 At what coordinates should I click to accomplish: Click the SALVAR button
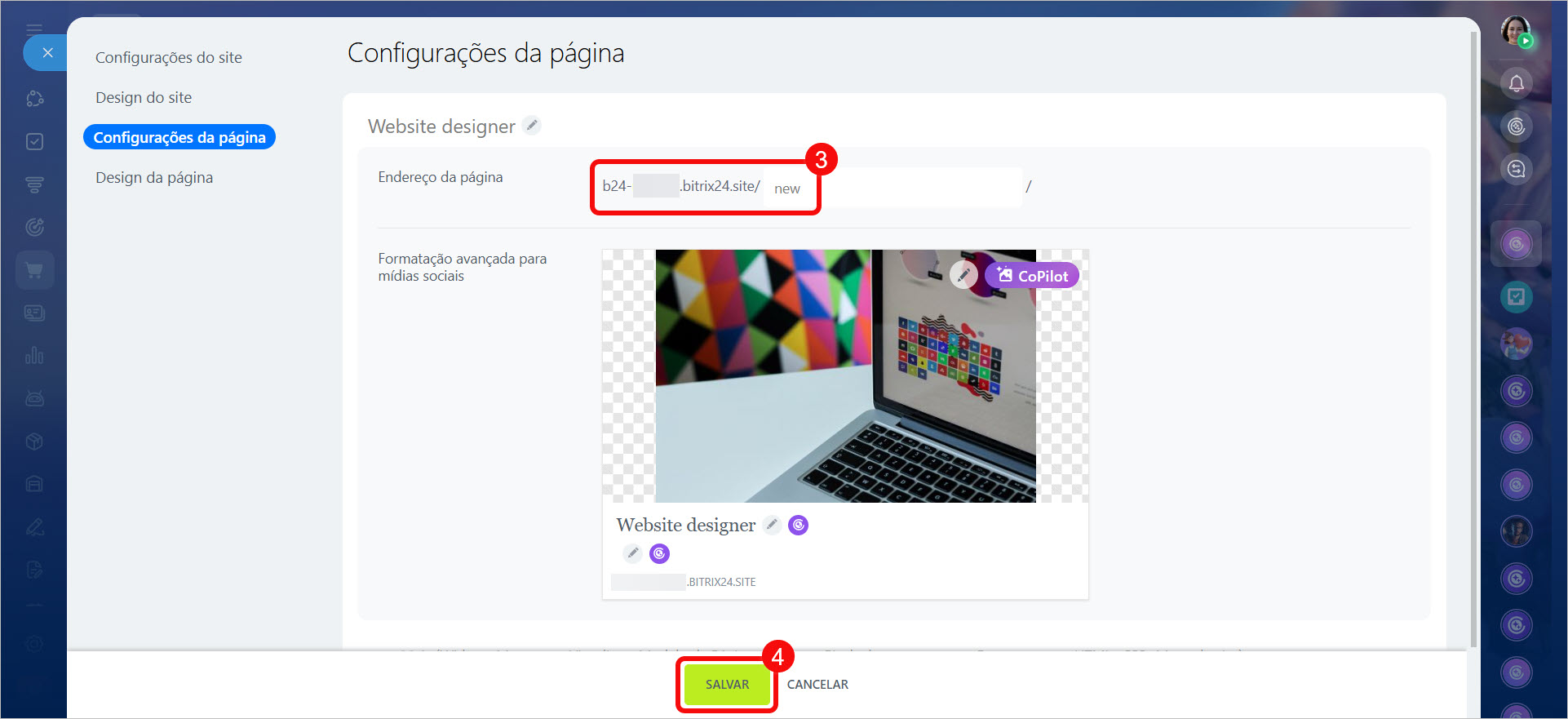tap(726, 684)
